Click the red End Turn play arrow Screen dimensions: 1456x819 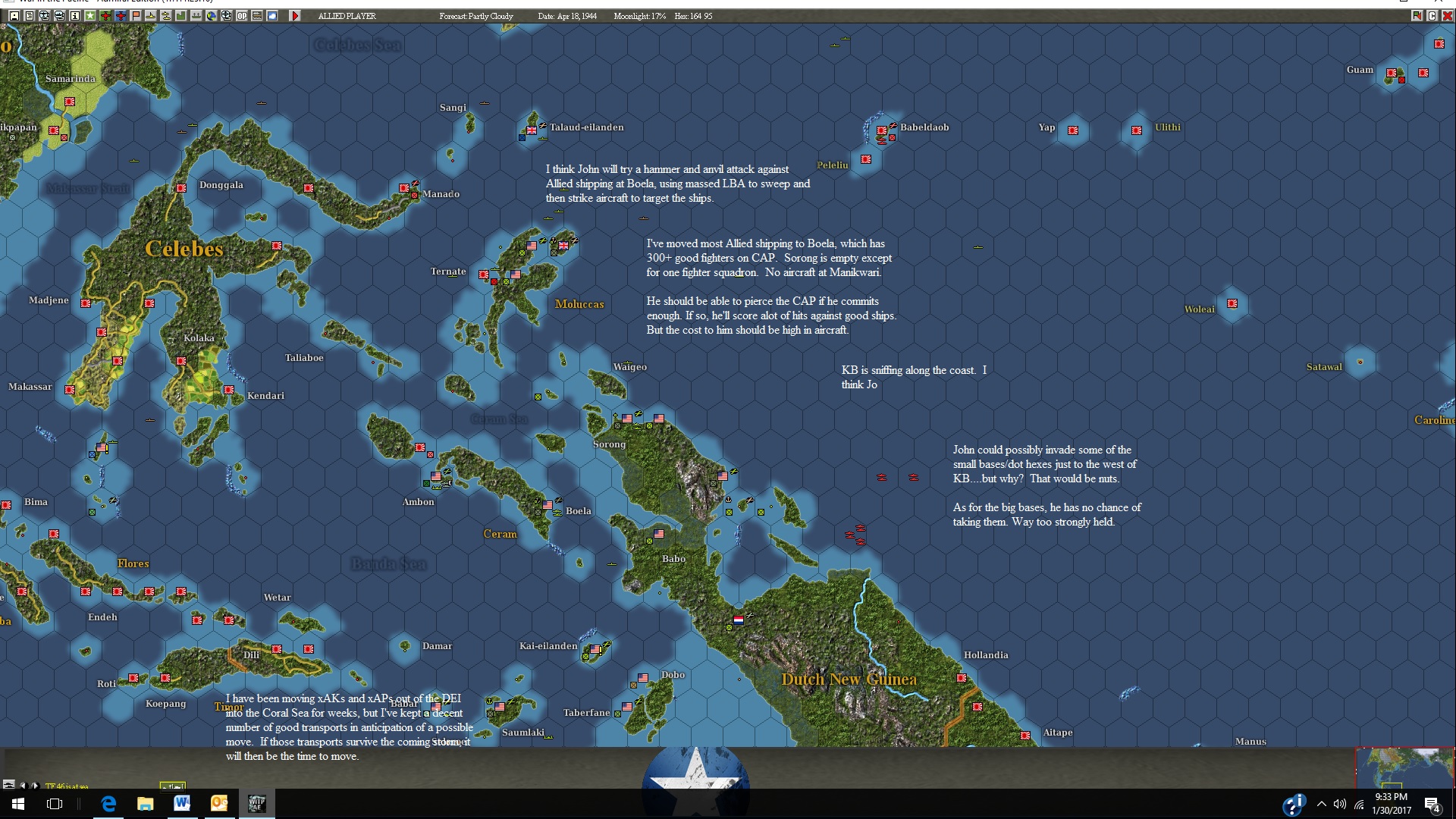(295, 15)
